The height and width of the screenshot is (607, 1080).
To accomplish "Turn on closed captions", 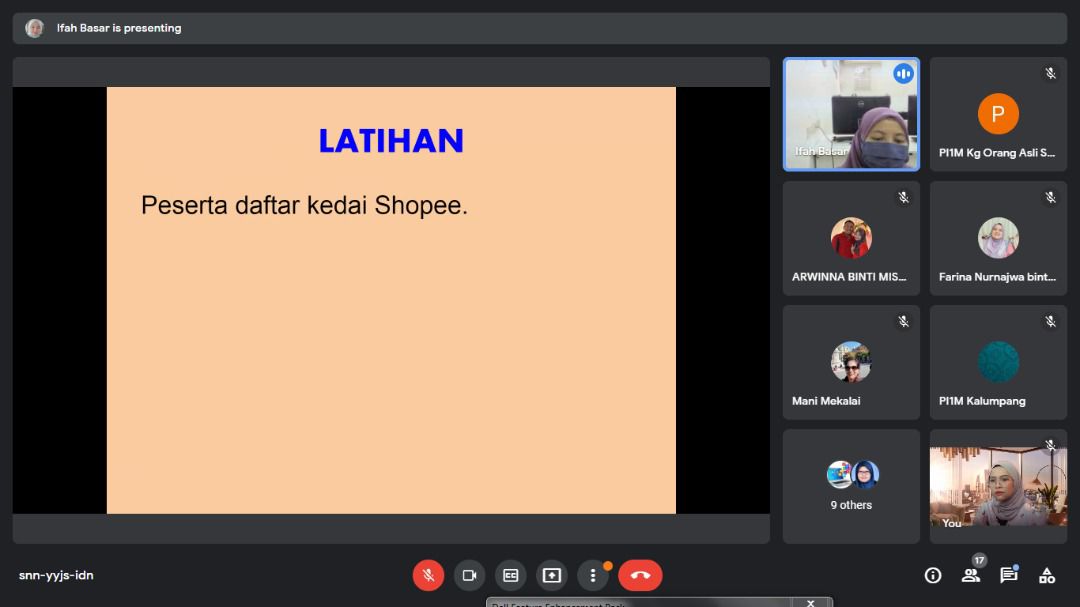I will (510, 575).
